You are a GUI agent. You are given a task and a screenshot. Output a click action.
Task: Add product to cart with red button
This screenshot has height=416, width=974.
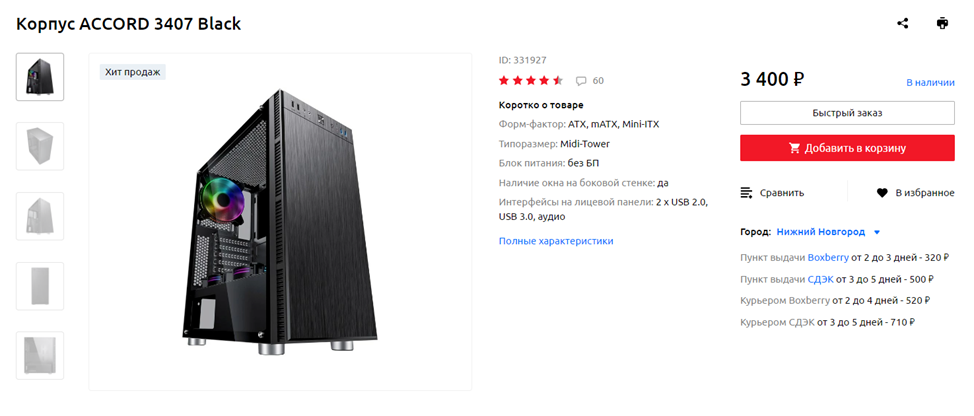847,148
